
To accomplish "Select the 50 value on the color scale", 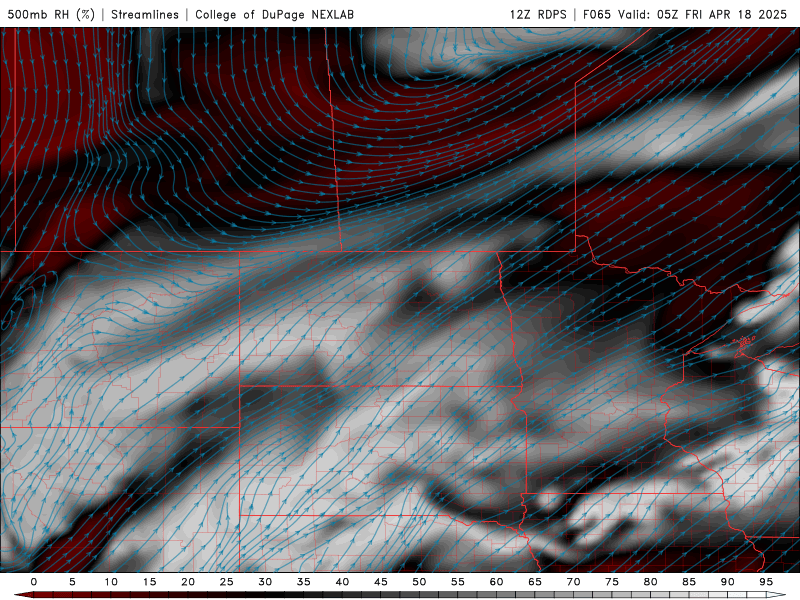I will [419, 582].
